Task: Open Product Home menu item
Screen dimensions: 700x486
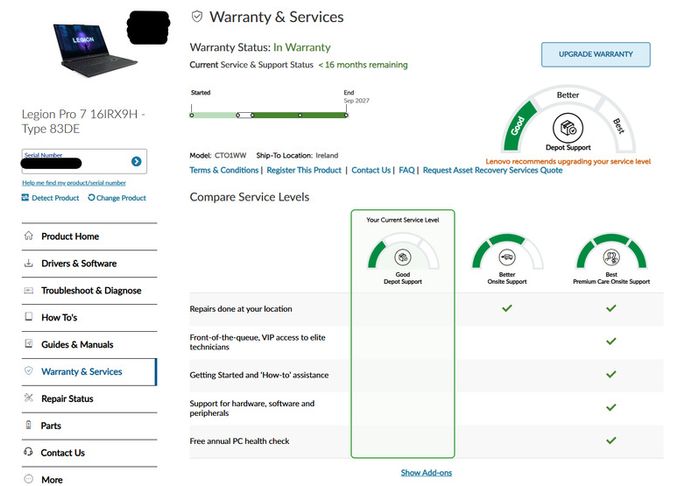Action: tap(89, 237)
